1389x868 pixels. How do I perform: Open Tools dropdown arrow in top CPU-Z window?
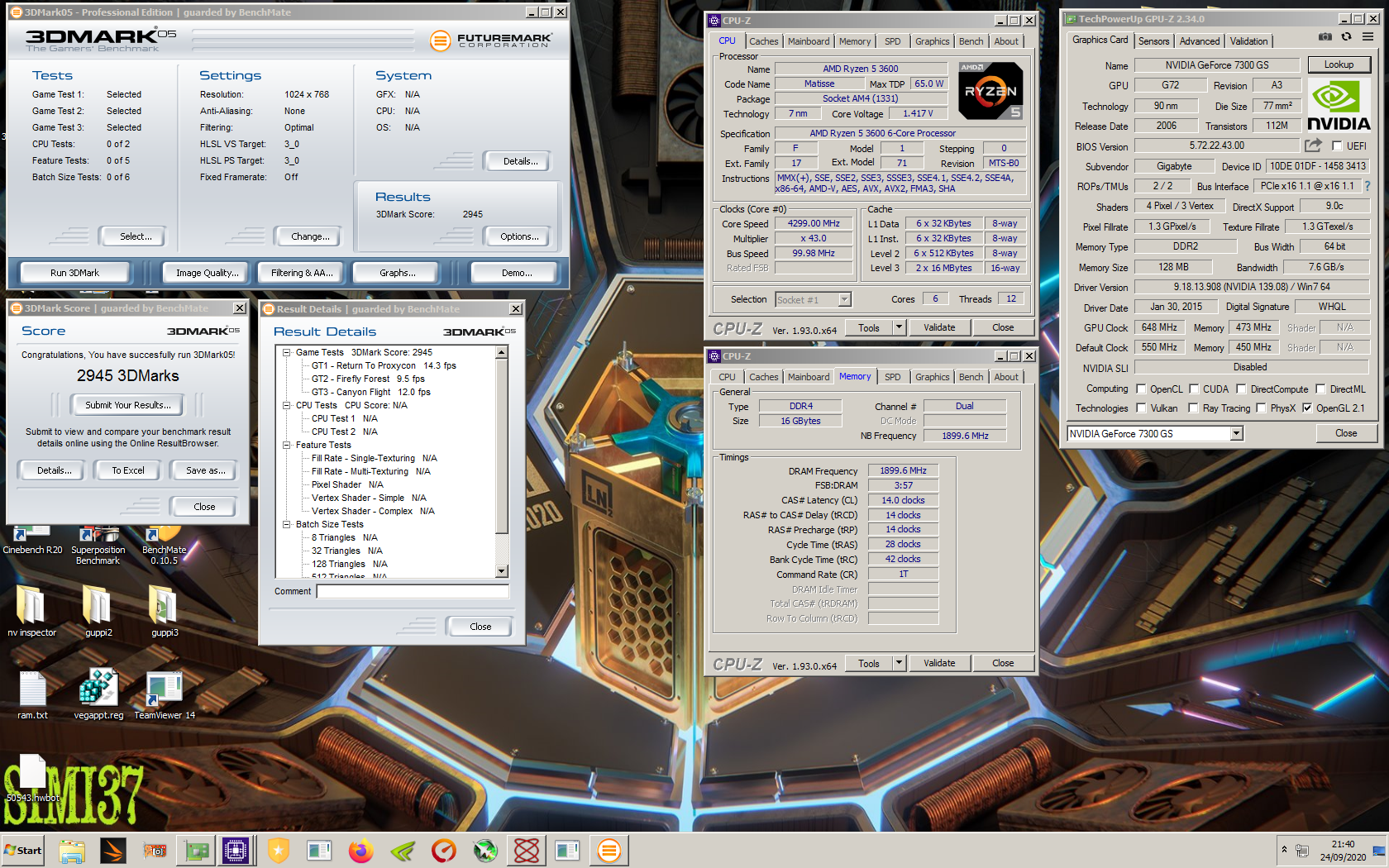coord(899,327)
